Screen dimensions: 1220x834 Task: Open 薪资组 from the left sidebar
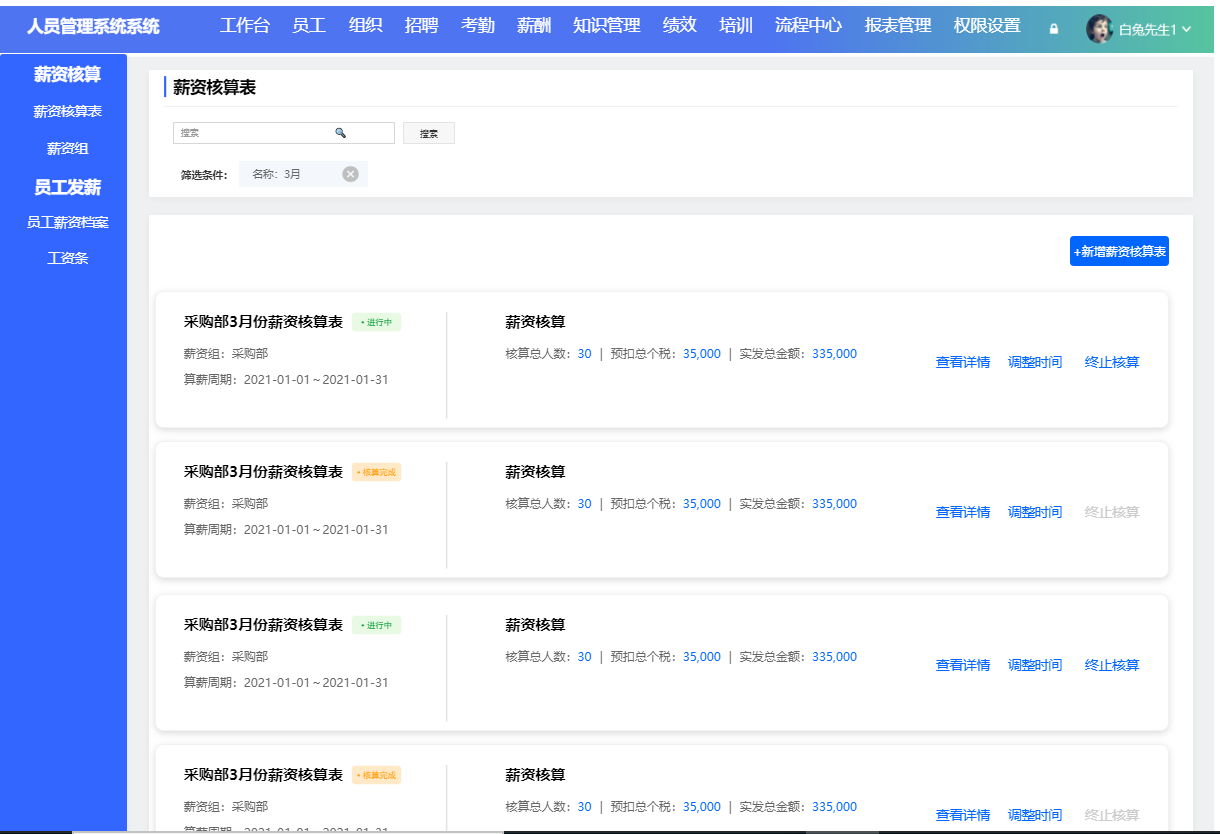tap(63, 148)
